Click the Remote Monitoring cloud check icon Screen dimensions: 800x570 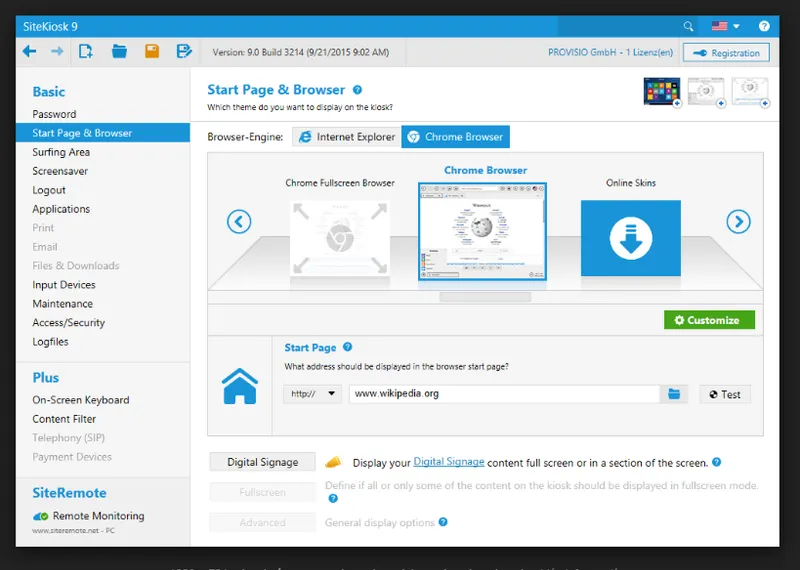[x=40, y=516]
